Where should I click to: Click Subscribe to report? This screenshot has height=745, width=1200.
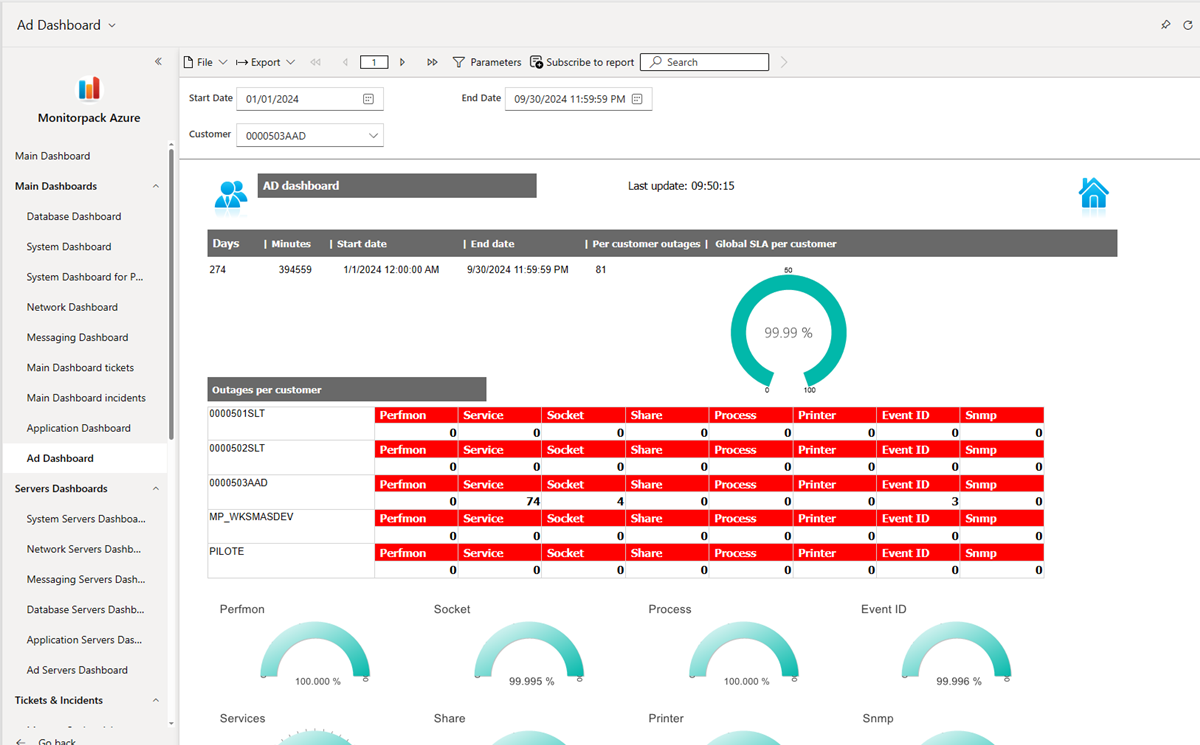point(582,62)
